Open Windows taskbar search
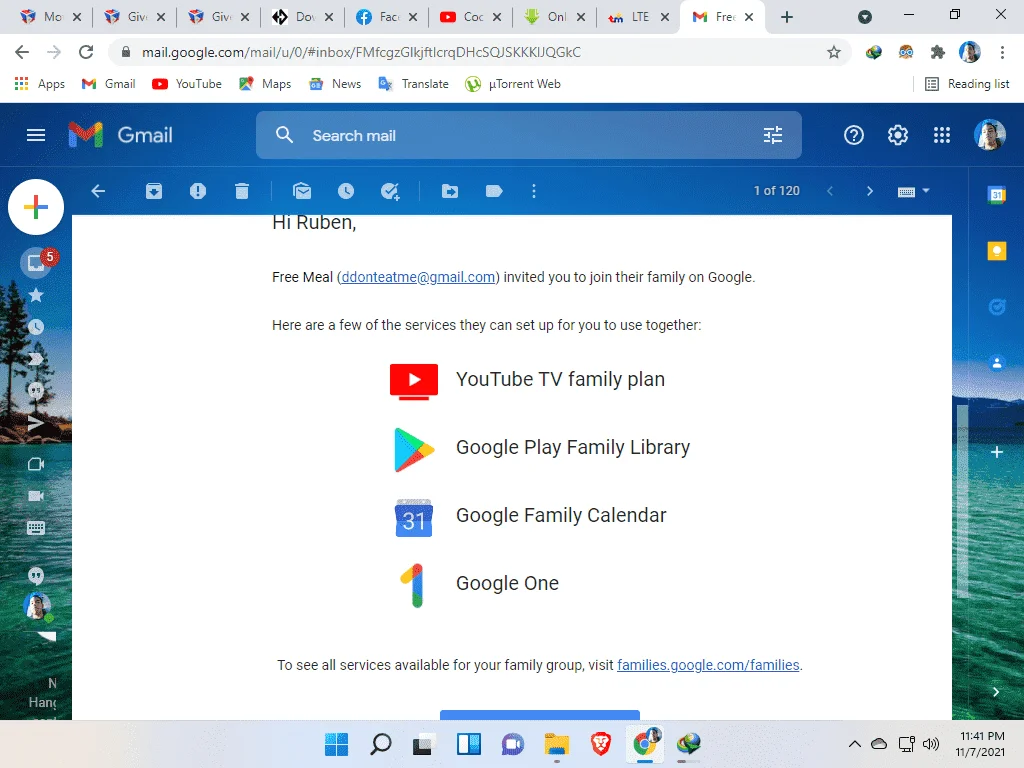The width and height of the screenshot is (1024, 768). pyautogui.click(x=381, y=744)
